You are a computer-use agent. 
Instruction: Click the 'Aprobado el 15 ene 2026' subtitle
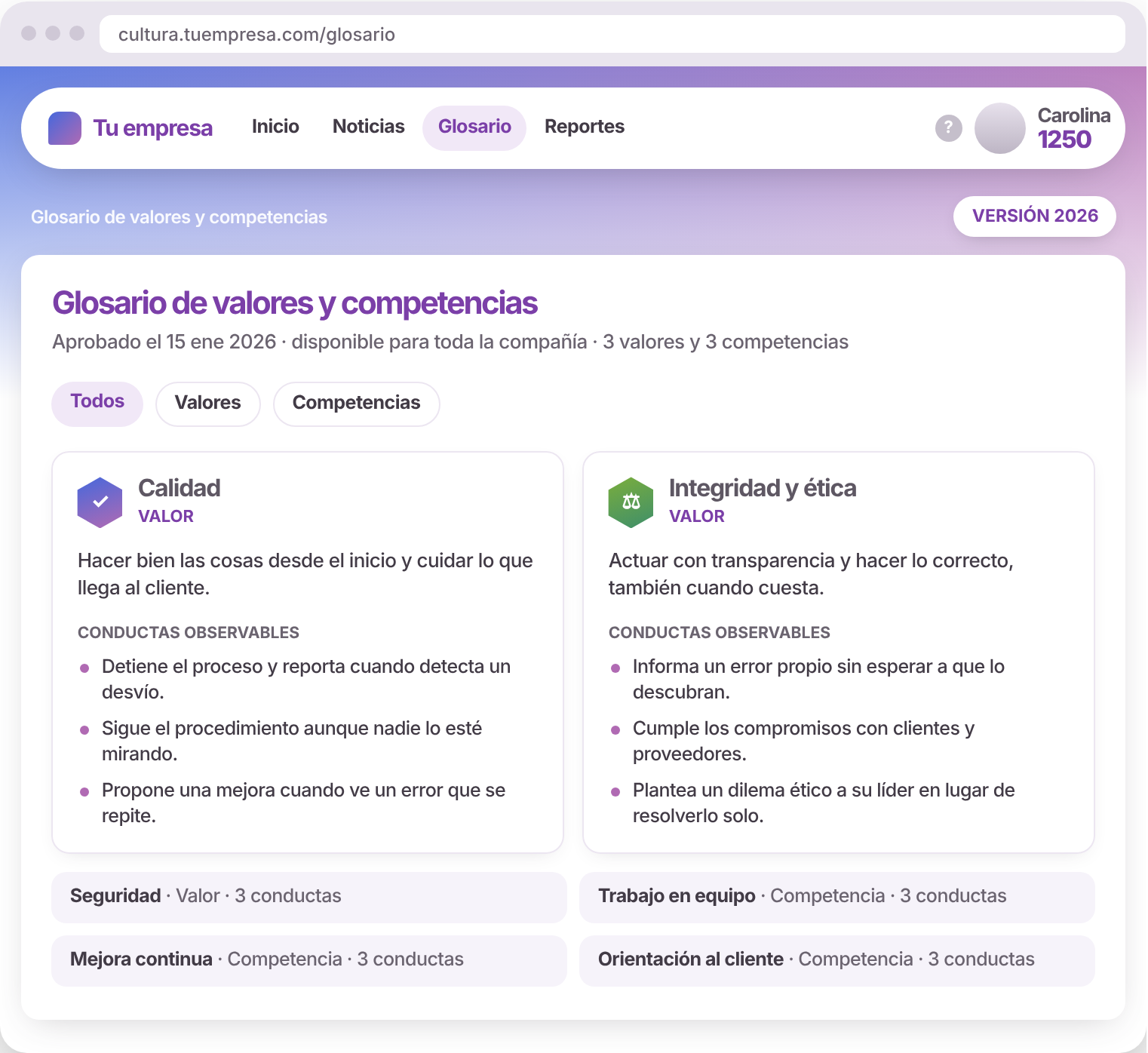(x=450, y=342)
